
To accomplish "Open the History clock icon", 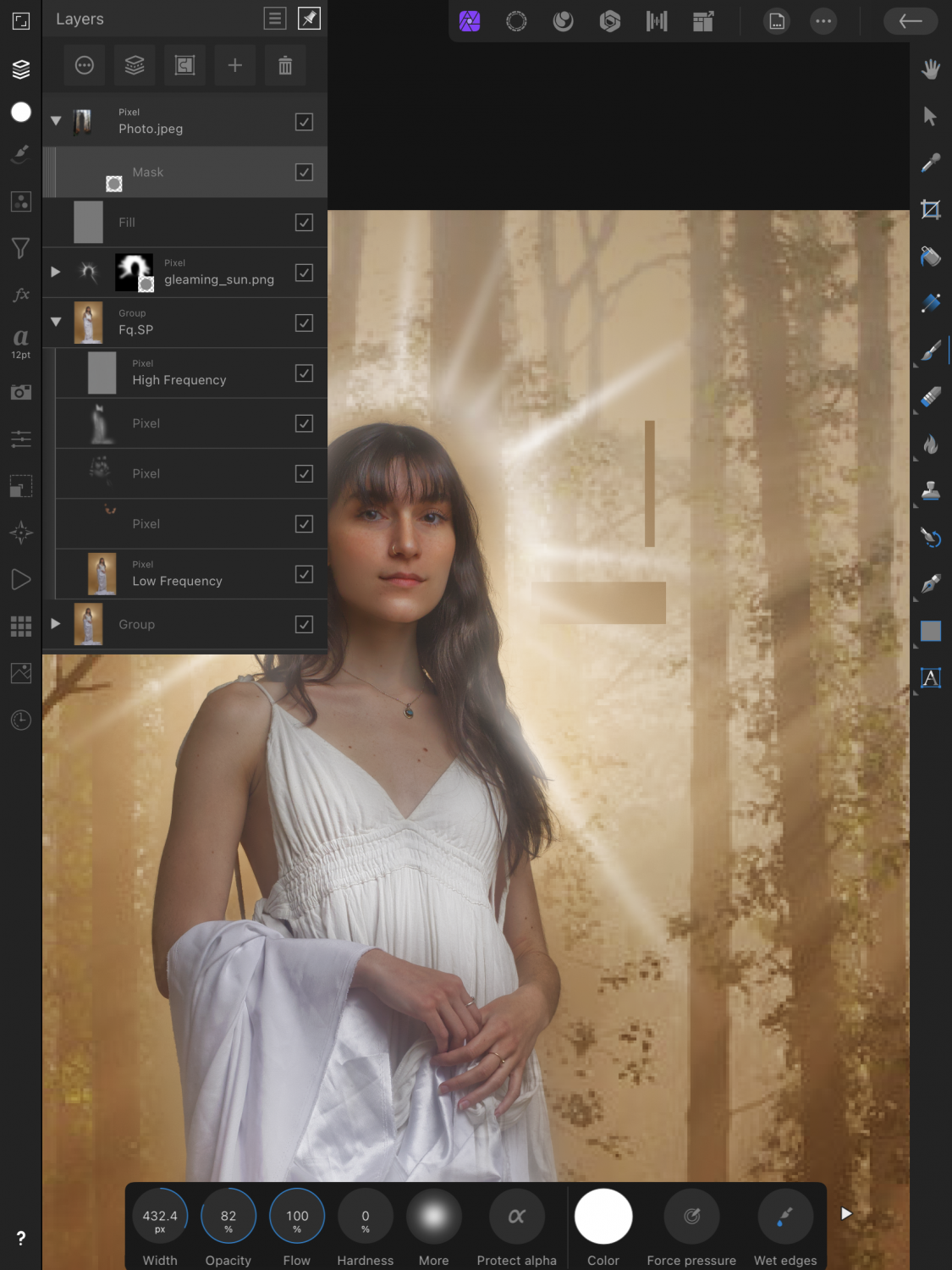I will [21, 720].
